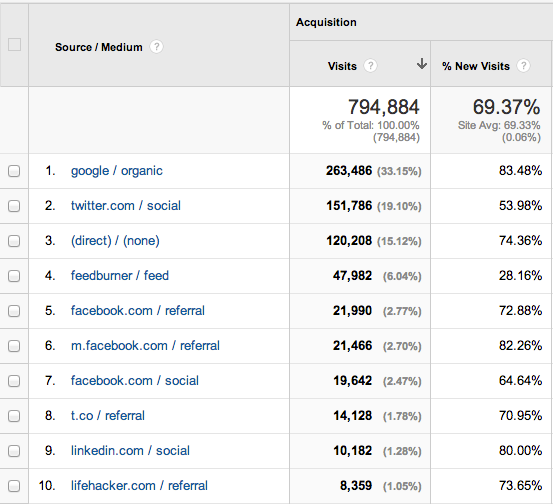This screenshot has width=553, height=504.
Task: Click the Site Avg: 69.33% text
Action: click(x=499, y=125)
